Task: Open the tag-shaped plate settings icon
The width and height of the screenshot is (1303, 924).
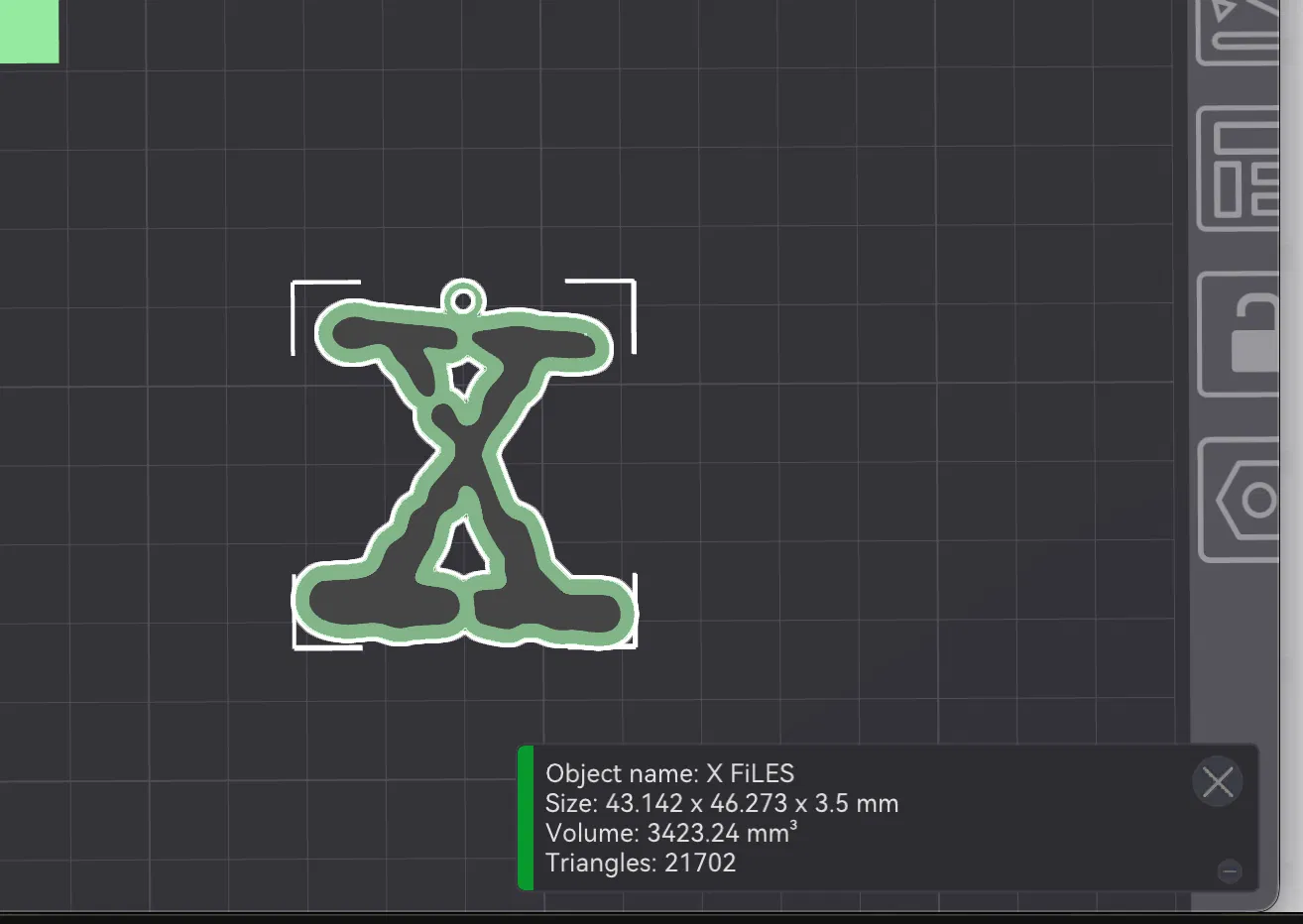Action: [1240, 500]
